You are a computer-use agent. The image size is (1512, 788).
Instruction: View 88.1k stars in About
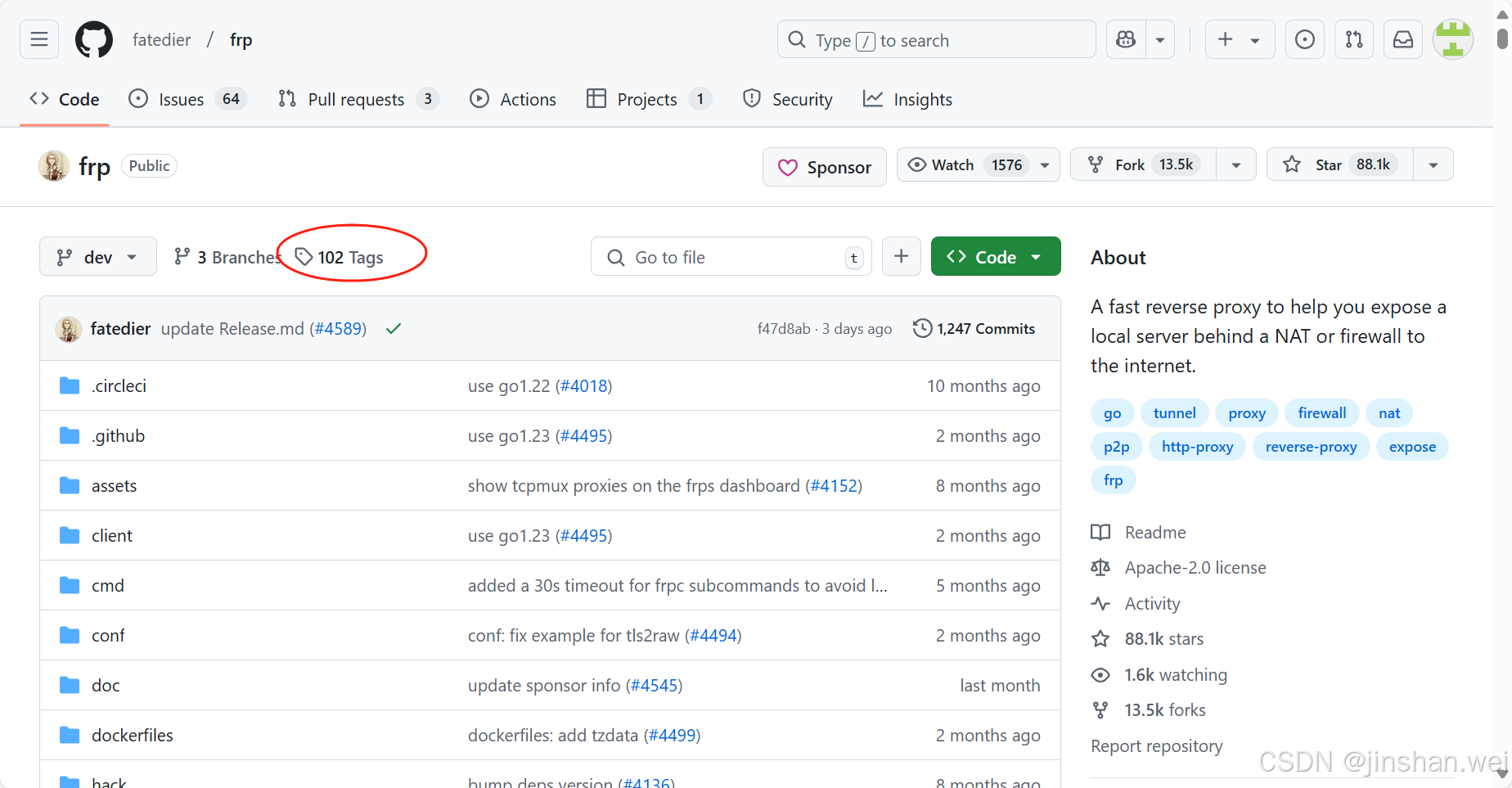tap(1164, 638)
